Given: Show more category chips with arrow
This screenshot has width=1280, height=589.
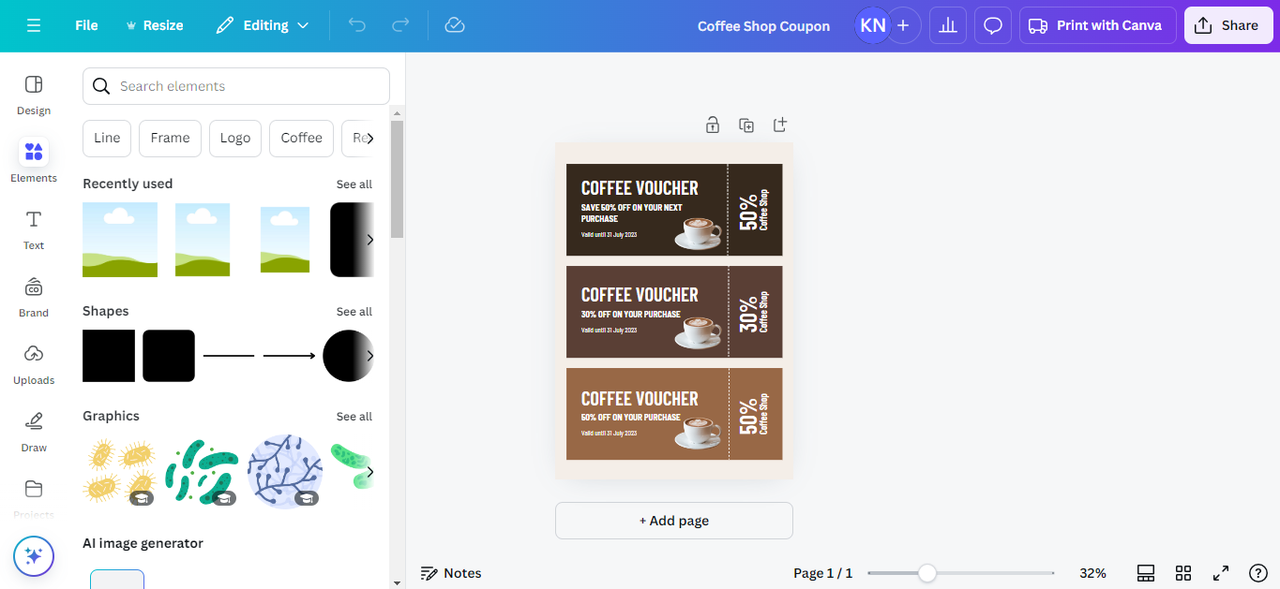Looking at the screenshot, I should 370,138.
